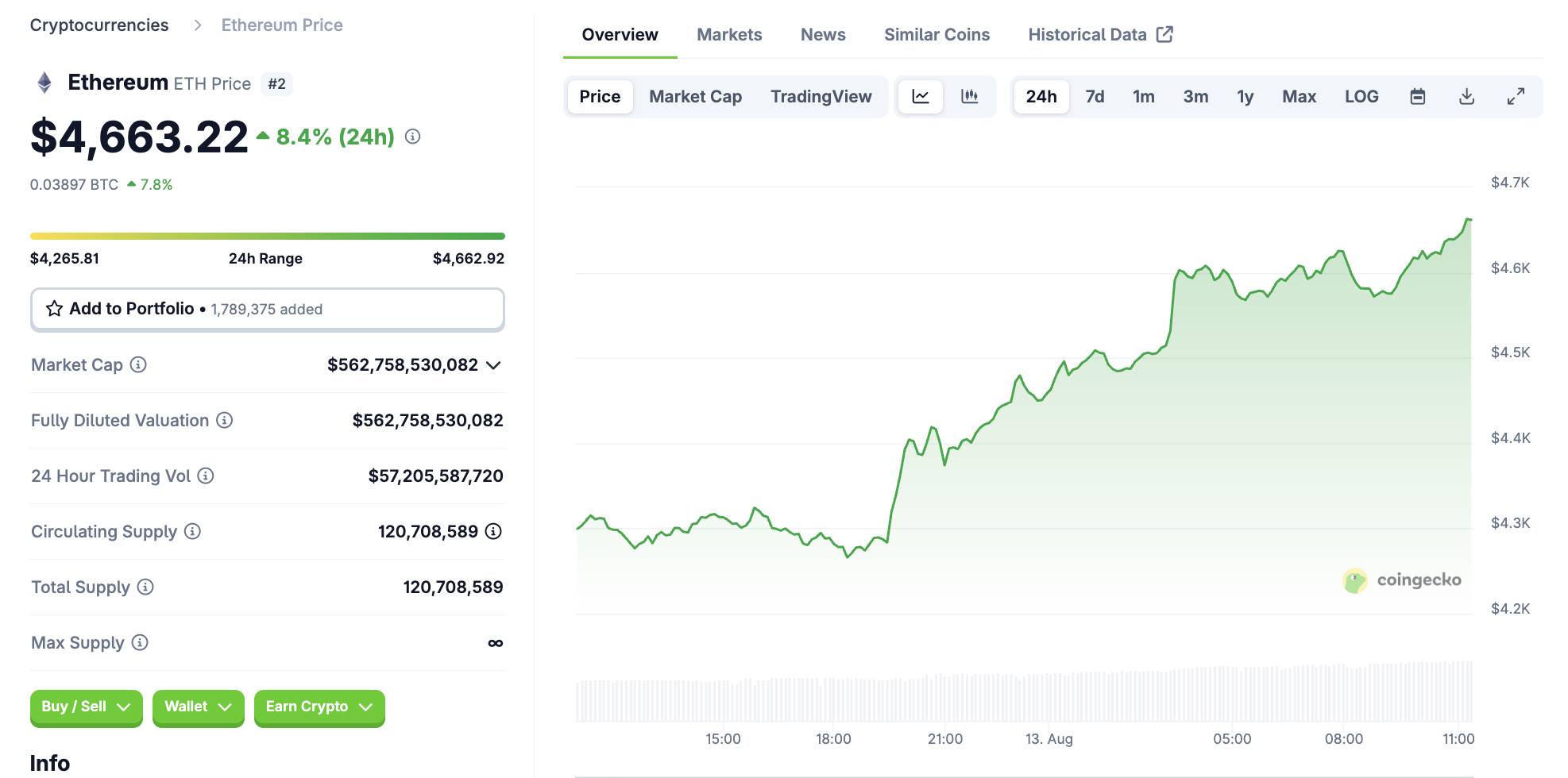Viewport: 1568px width, 778px height.
Task: Select the TradingView chart toggle
Action: (x=821, y=97)
